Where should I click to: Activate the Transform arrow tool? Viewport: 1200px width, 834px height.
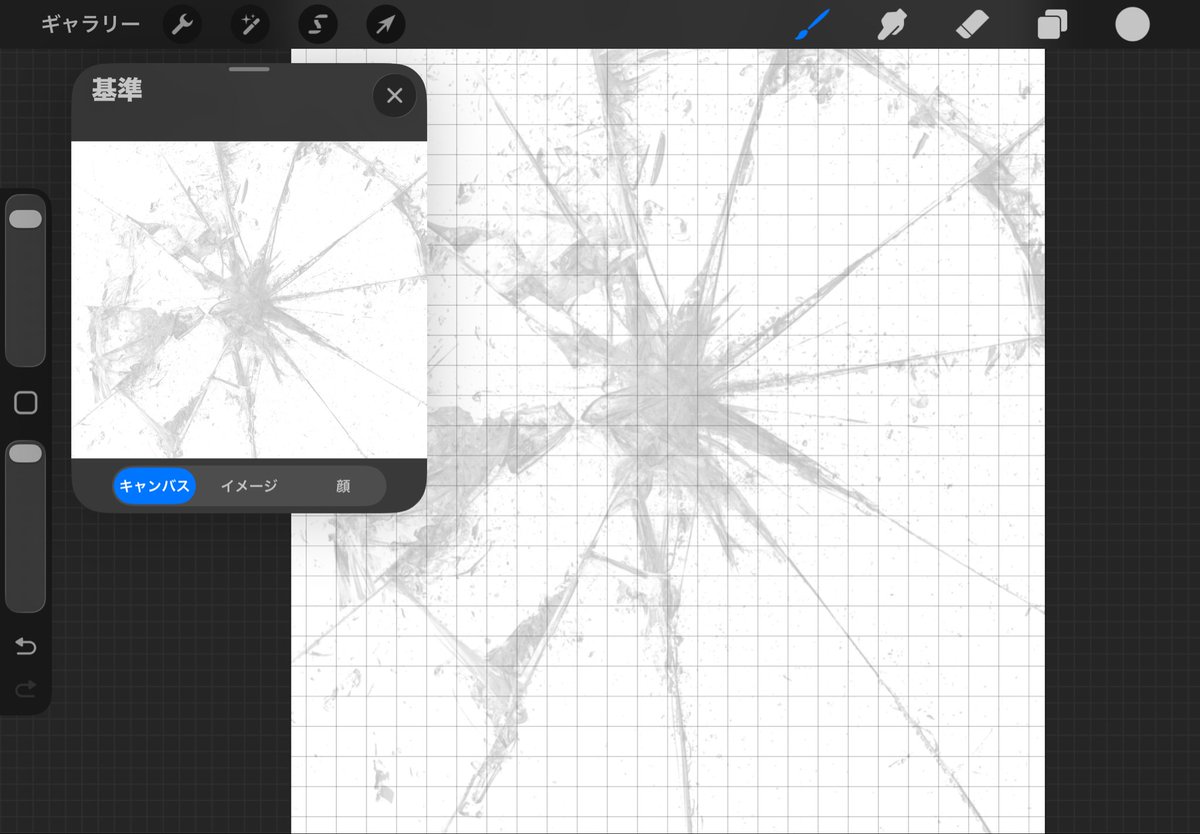coord(385,24)
